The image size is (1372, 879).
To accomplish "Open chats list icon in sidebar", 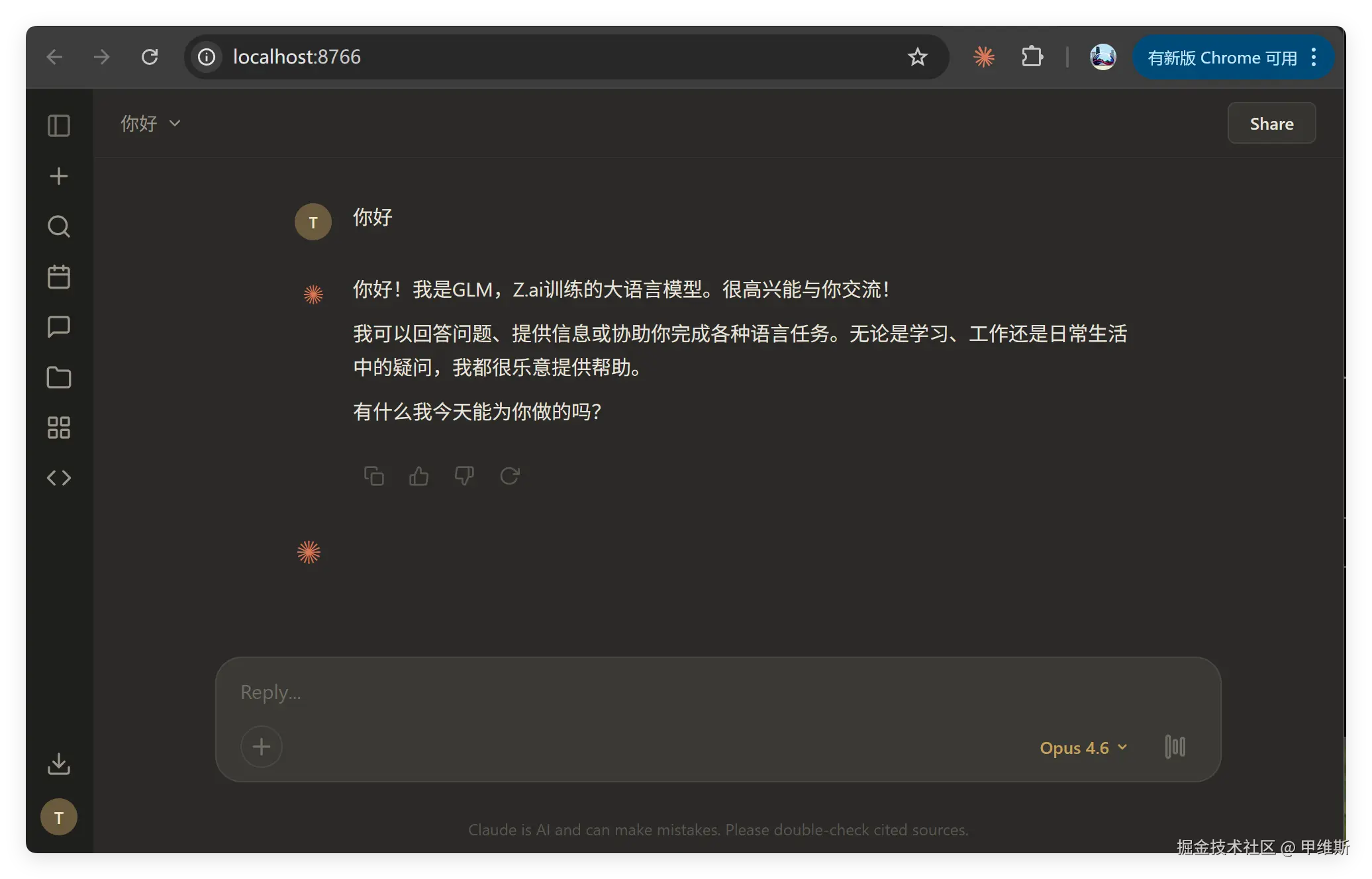I will pos(59,326).
